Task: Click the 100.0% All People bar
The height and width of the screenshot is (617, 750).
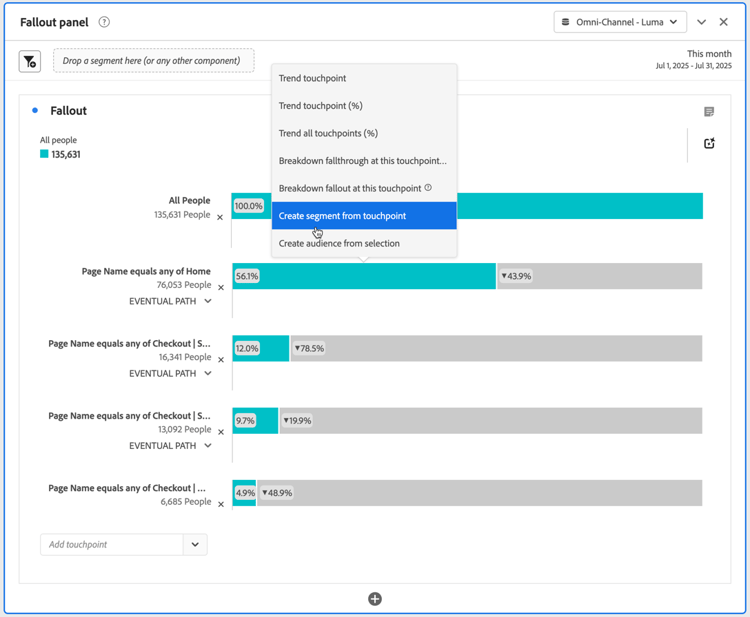Action: [x=580, y=206]
